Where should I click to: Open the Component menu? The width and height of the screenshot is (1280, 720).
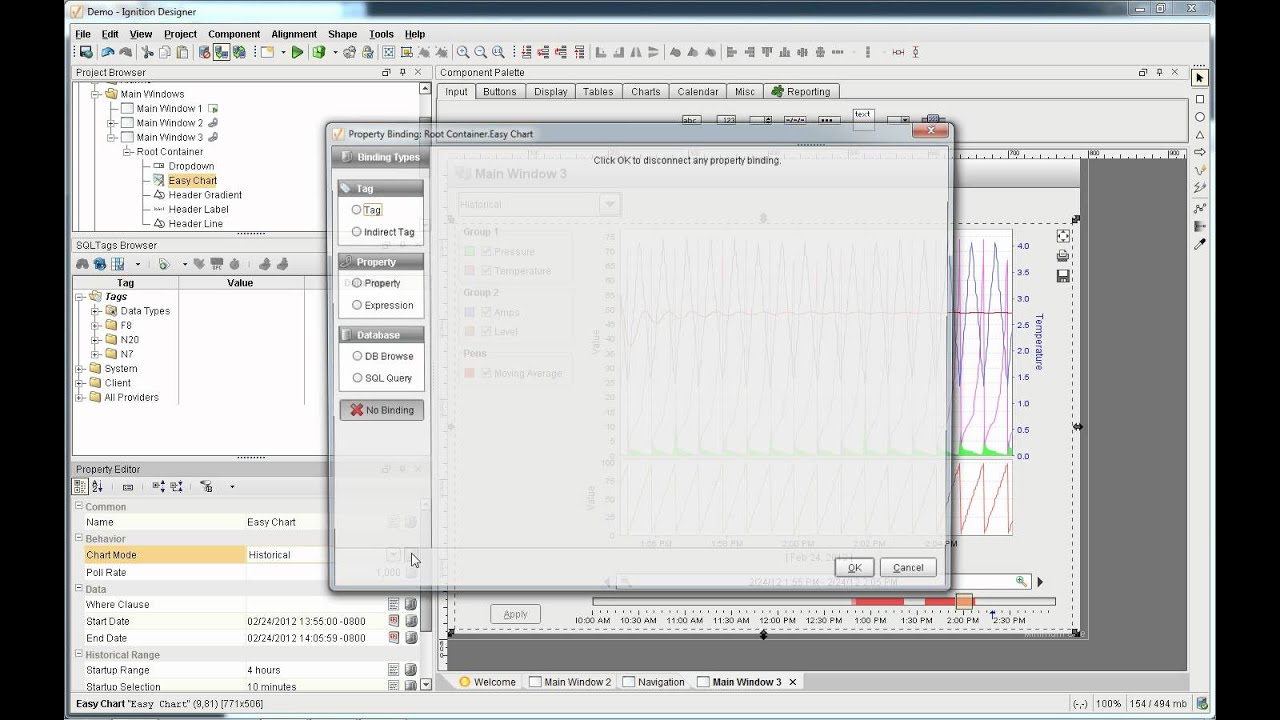pyautogui.click(x=234, y=34)
